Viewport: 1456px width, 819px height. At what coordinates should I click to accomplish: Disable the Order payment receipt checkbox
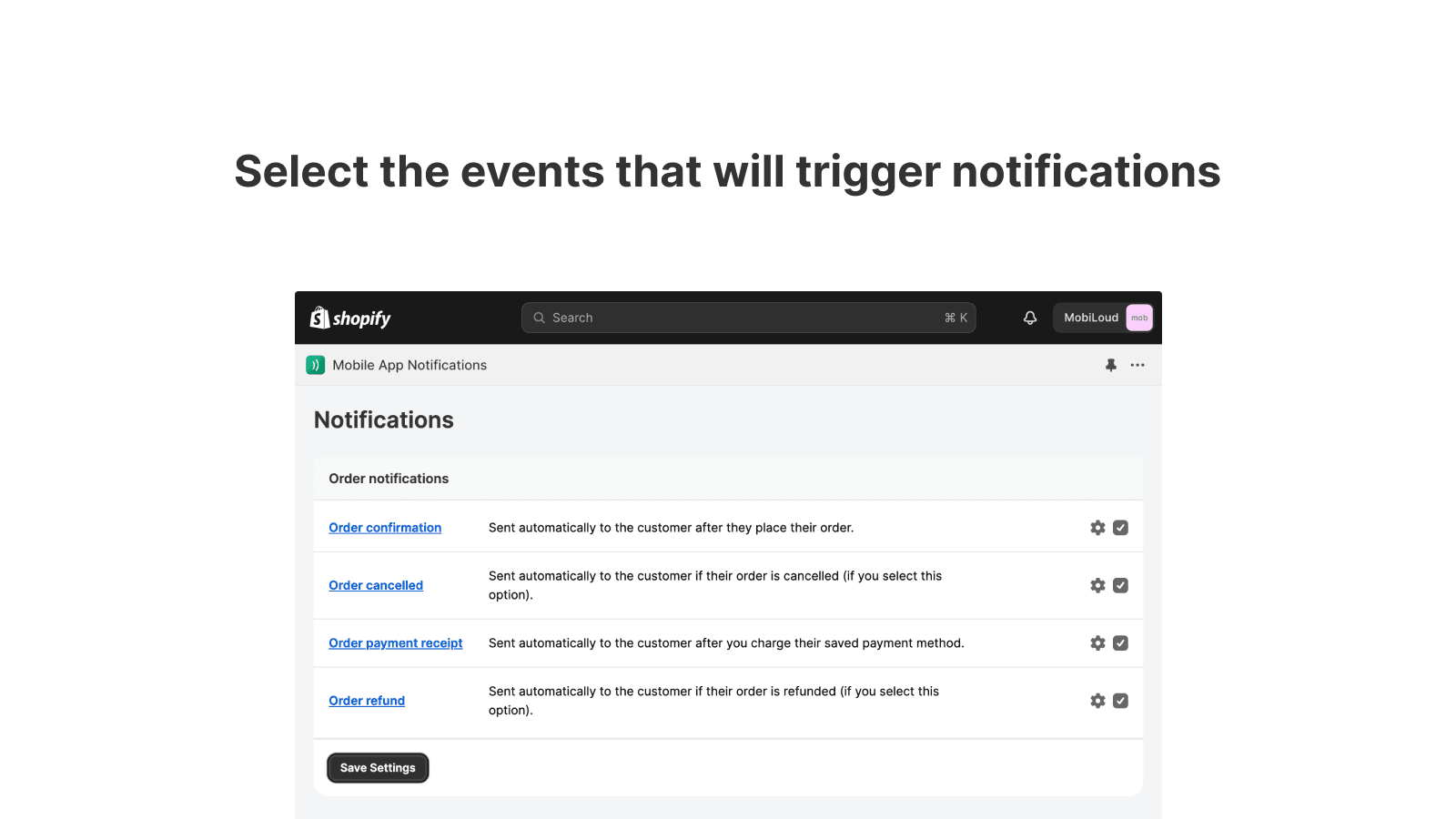tap(1121, 643)
